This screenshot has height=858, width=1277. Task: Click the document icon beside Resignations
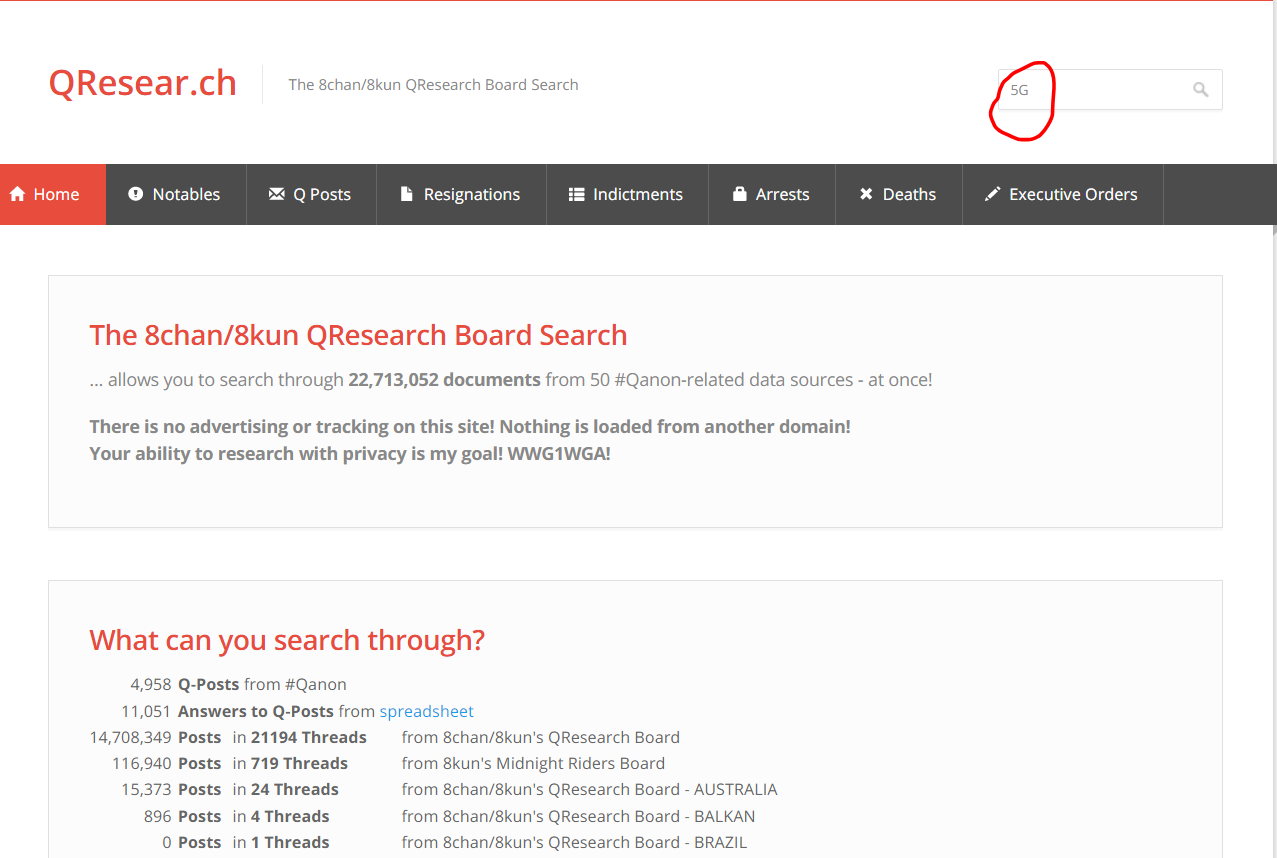[x=407, y=194]
